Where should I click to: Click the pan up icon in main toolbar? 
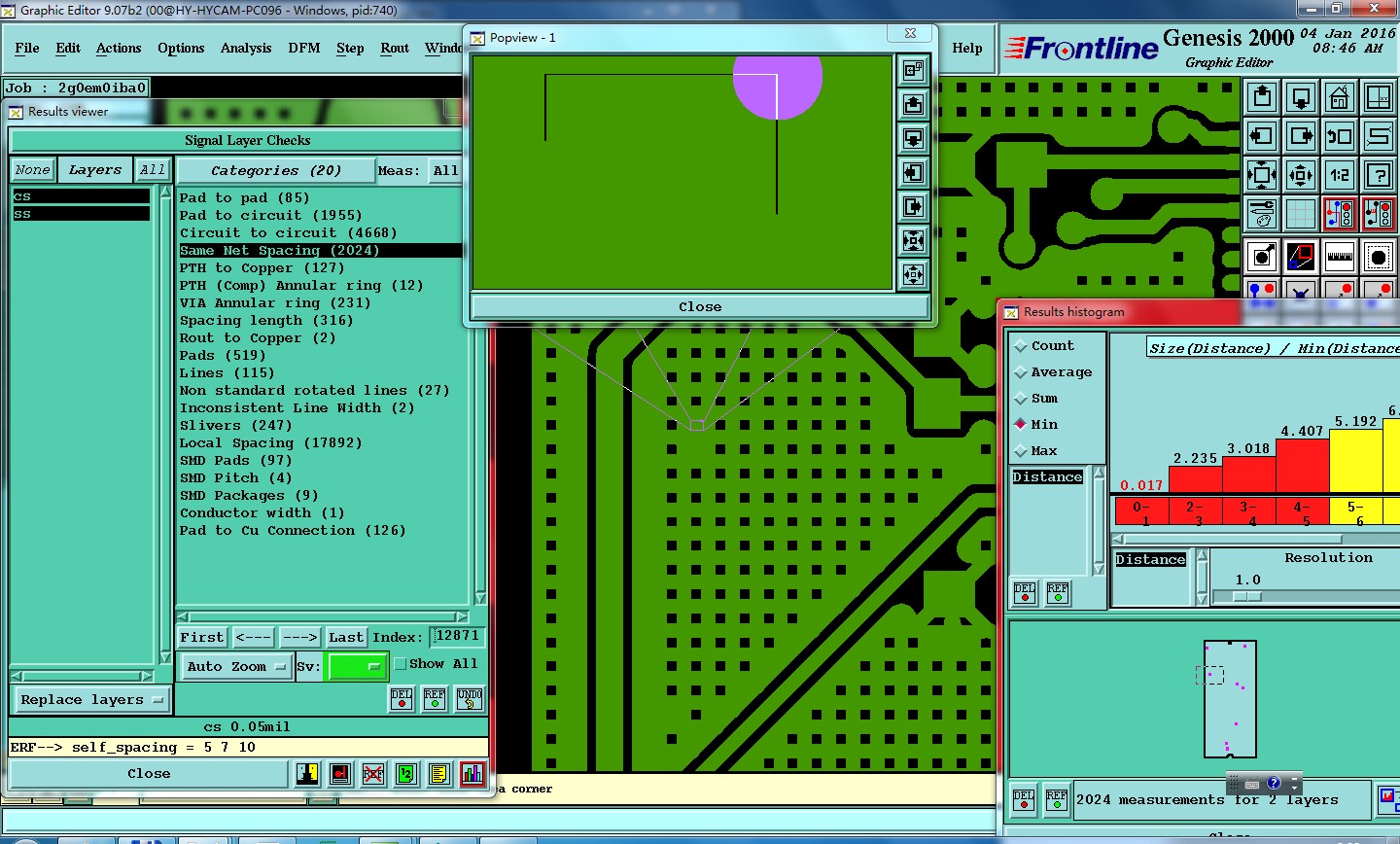pos(1262,98)
